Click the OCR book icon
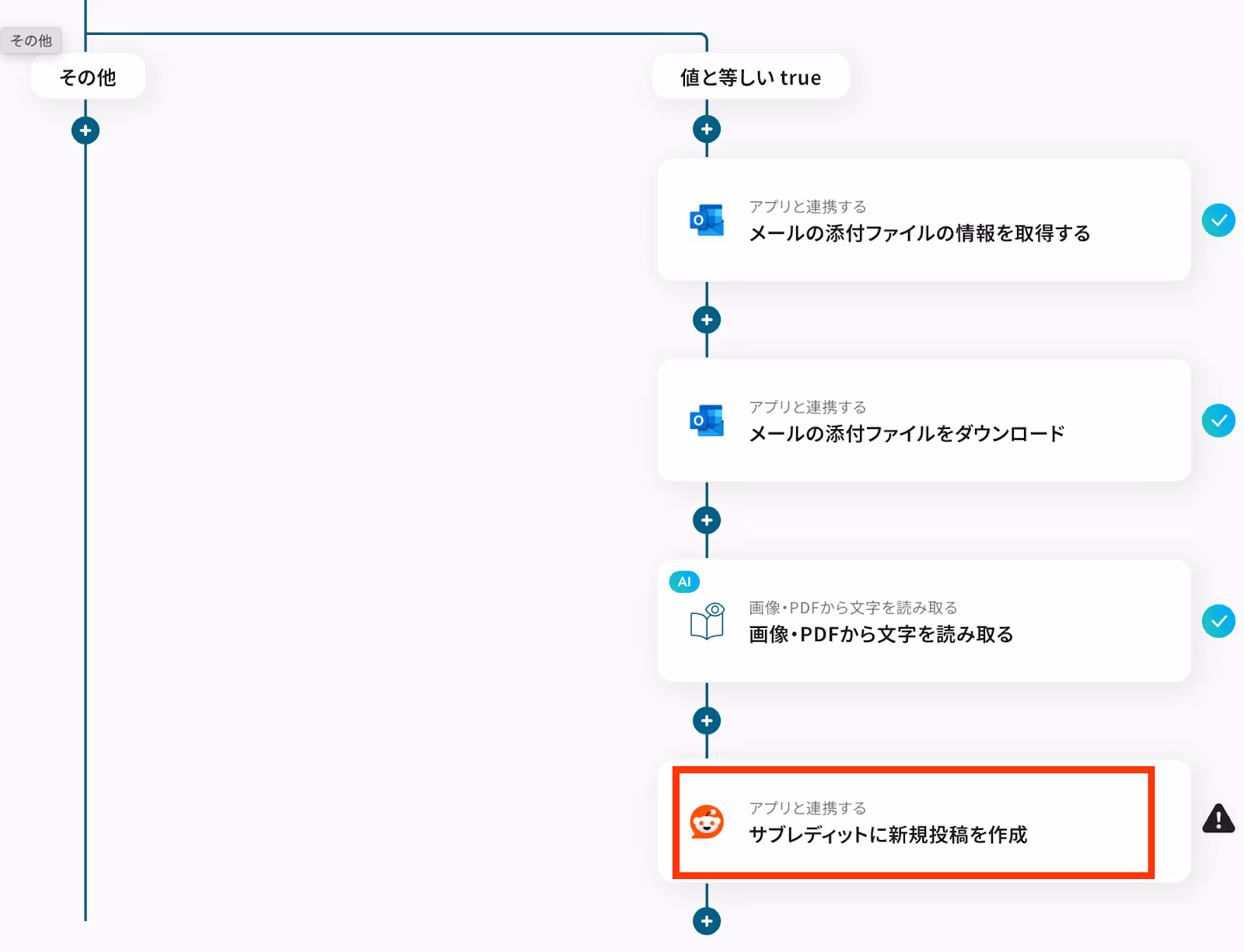 click(x=708, y=622)
